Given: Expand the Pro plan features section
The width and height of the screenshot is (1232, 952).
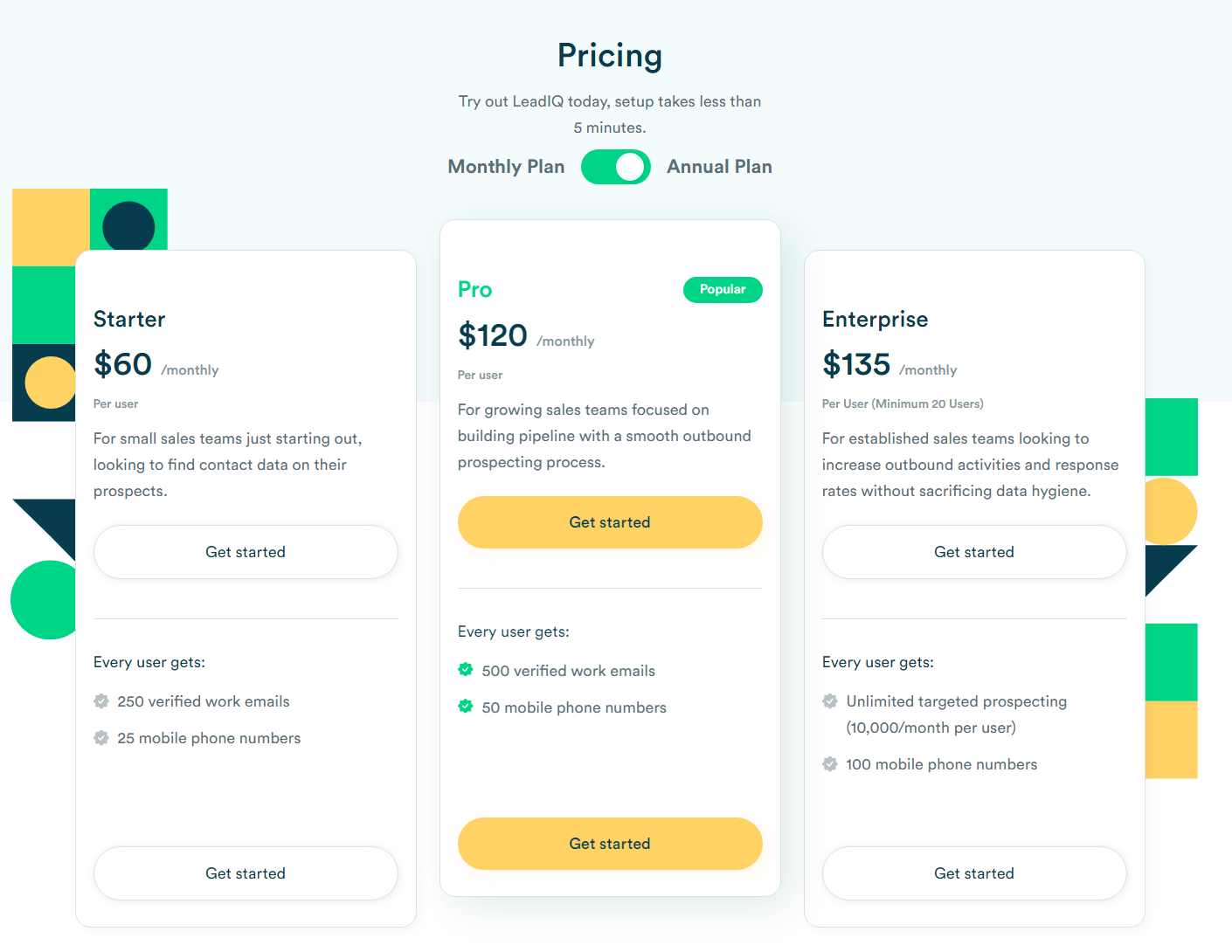Looking at the screenshot, I should 513,631.
